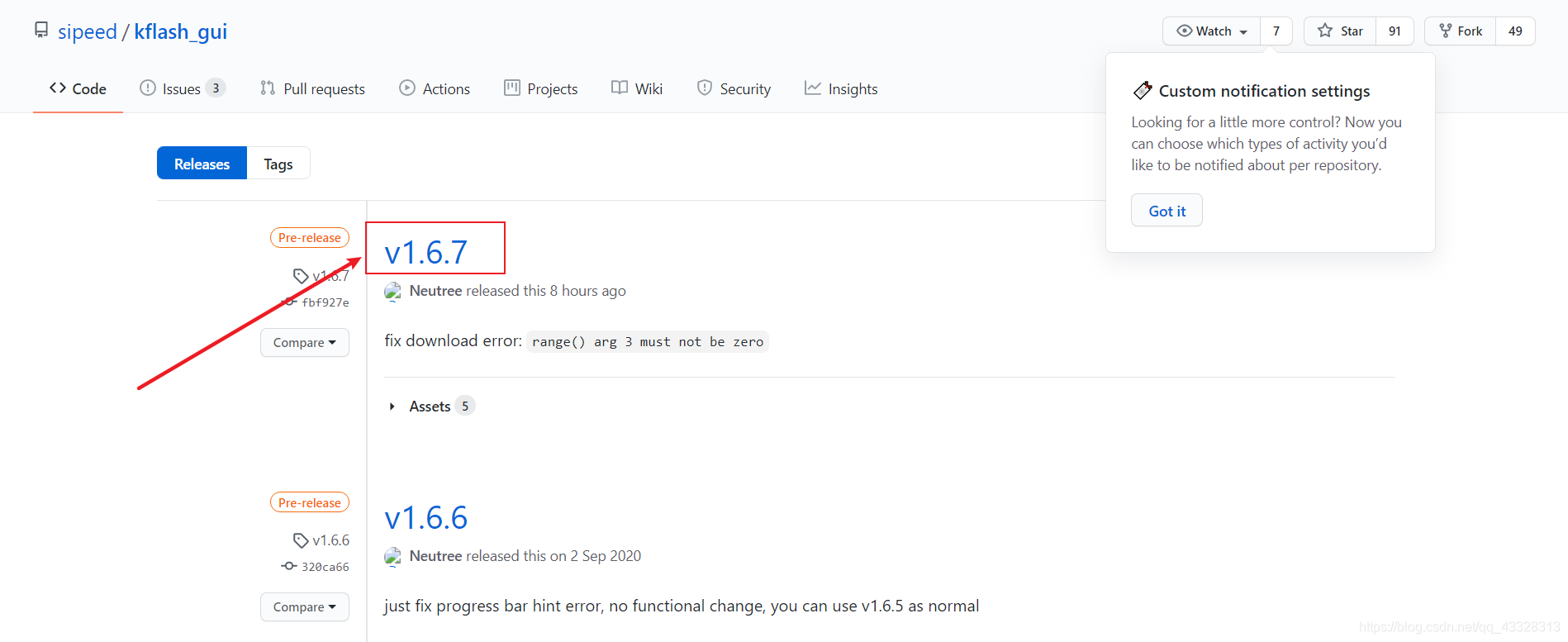Open the Compare dropdown for v1.6.6
The height and width of the screenshot is (642, 1568).
click(305, 606)
